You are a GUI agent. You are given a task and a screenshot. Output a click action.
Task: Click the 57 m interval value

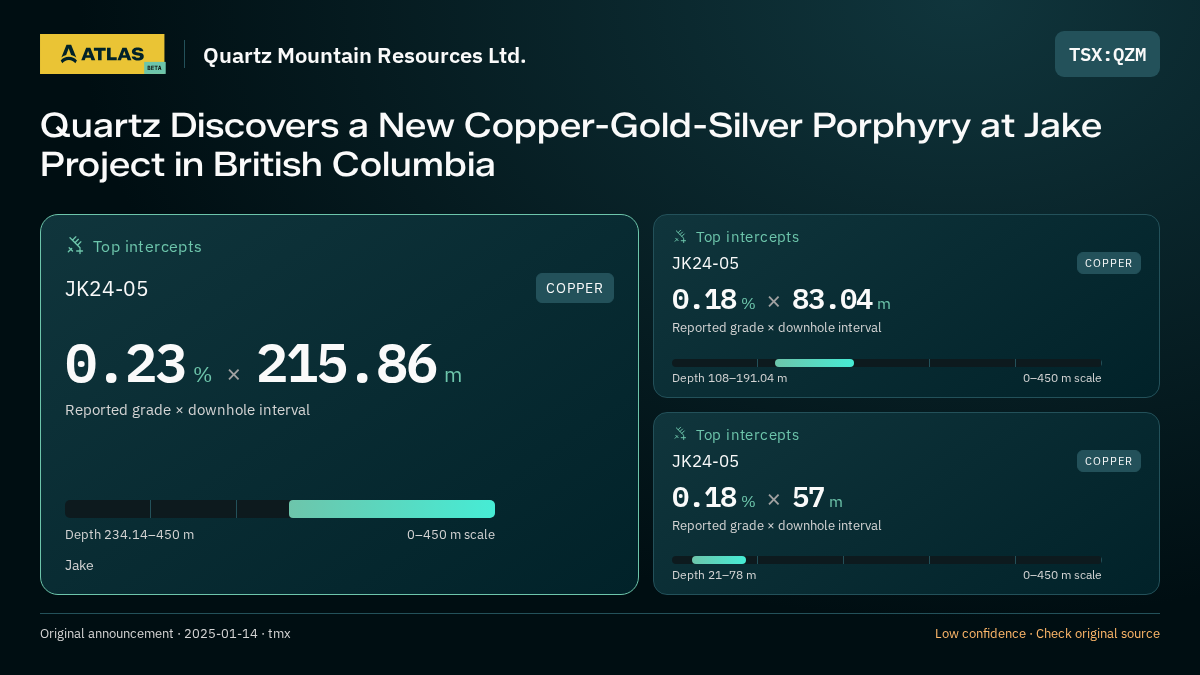(x=817, y=498)
